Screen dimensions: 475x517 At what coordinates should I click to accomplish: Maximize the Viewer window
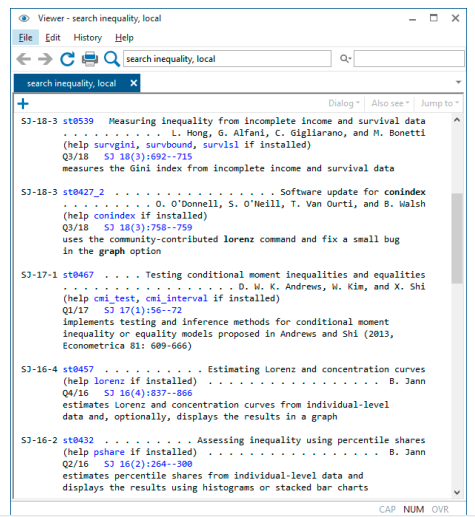coord(433,18)
